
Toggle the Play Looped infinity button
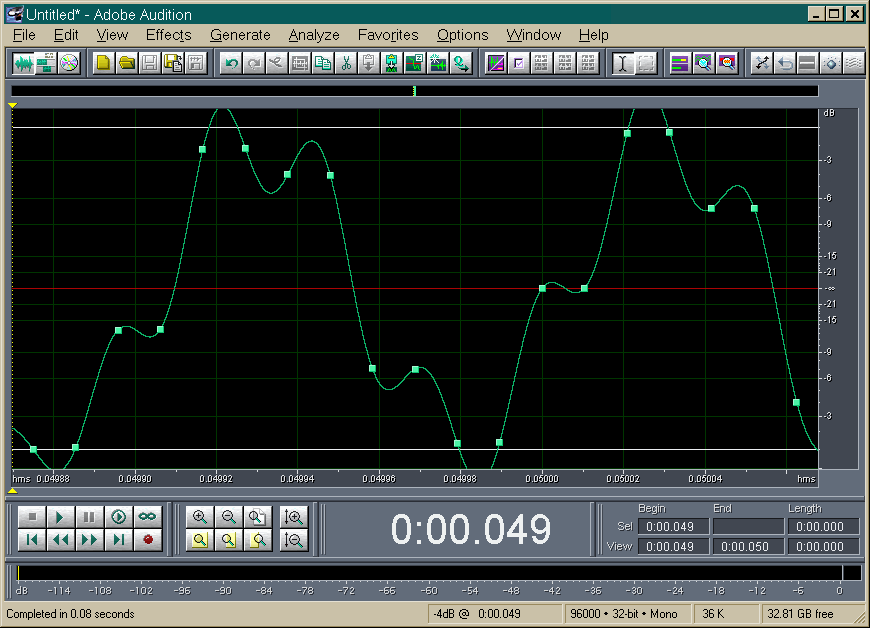[x=147, y=517]
